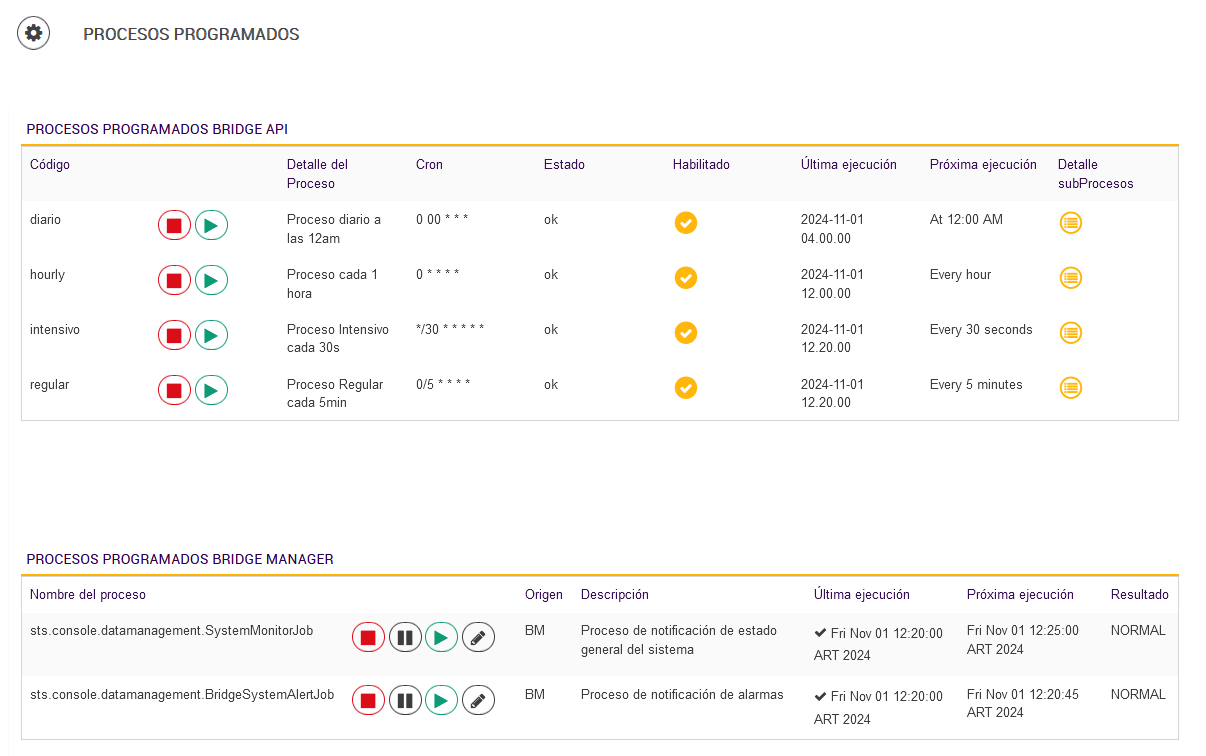Run the SystemMonitorJob process
This screenshot has height=756, width=1206.
click(x=441, y=637)
